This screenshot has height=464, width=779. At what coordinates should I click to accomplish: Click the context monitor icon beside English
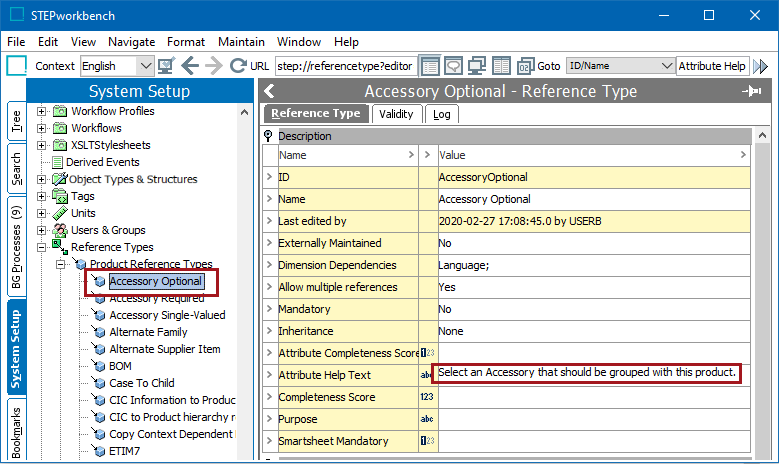166,66
